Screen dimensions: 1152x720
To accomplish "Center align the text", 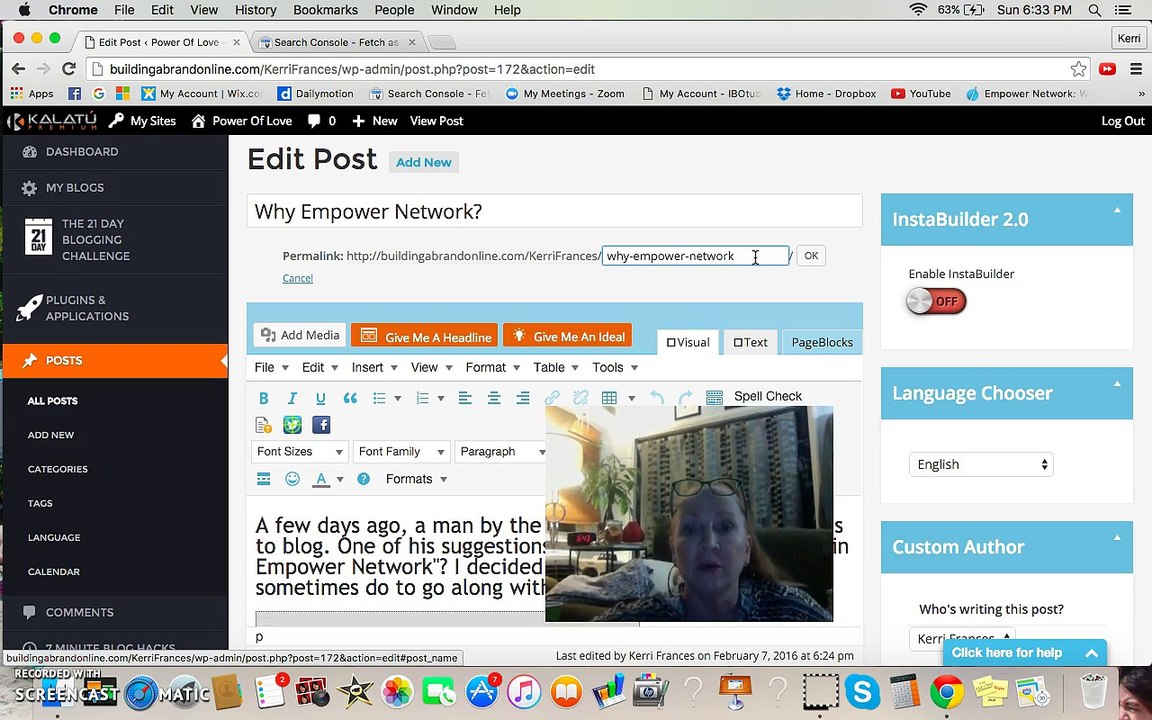I will (494, 398).
